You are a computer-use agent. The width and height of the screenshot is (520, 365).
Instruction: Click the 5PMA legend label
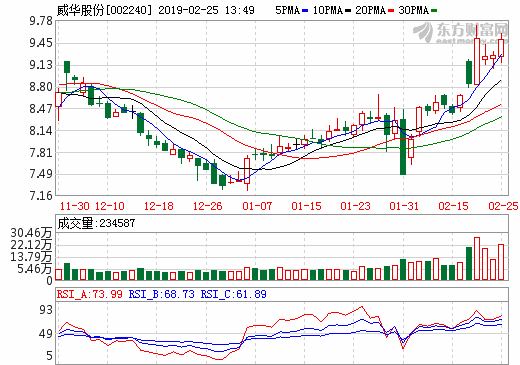[x=287, y=10]
